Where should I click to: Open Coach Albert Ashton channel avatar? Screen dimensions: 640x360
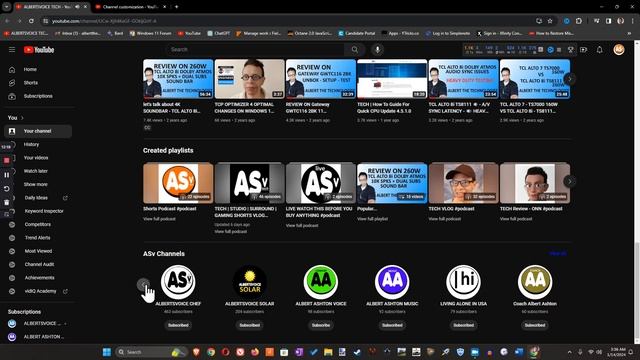pyautogui.click(x=535, y=281)
